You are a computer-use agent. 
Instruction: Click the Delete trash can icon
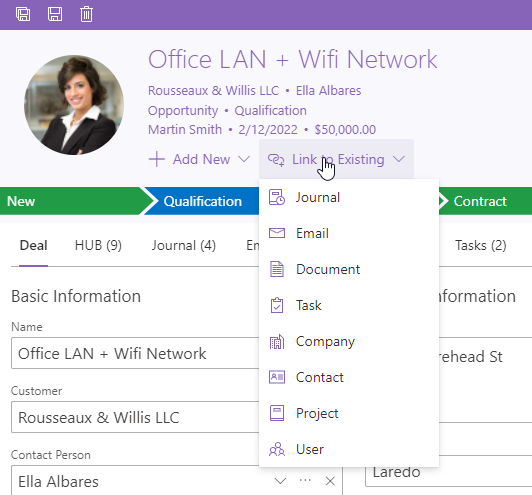[86, 14]
